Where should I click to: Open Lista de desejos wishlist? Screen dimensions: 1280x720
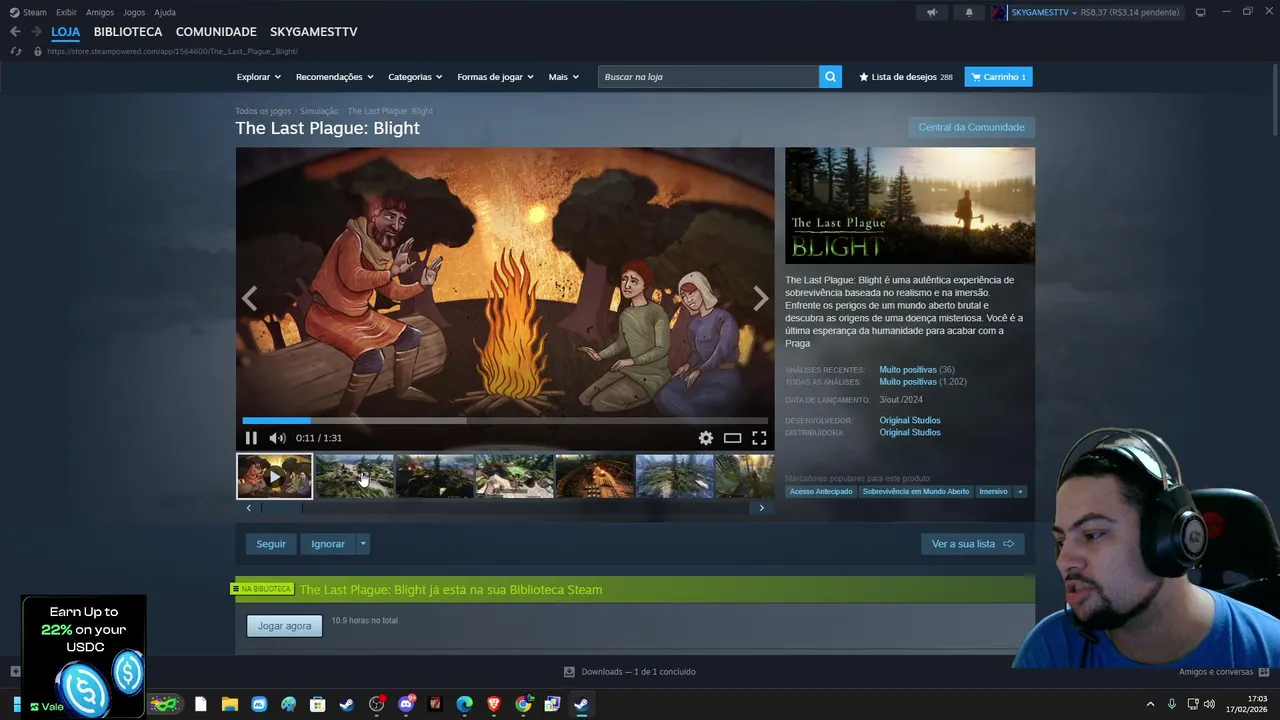click(905, 77)
